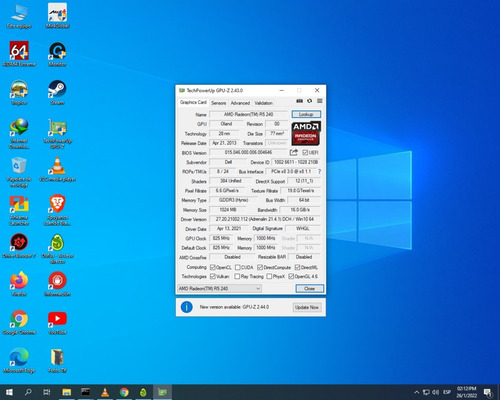The image size is (500, 400).
Task: Click the BIOS Version value field
Action: (x=248, y=152)
